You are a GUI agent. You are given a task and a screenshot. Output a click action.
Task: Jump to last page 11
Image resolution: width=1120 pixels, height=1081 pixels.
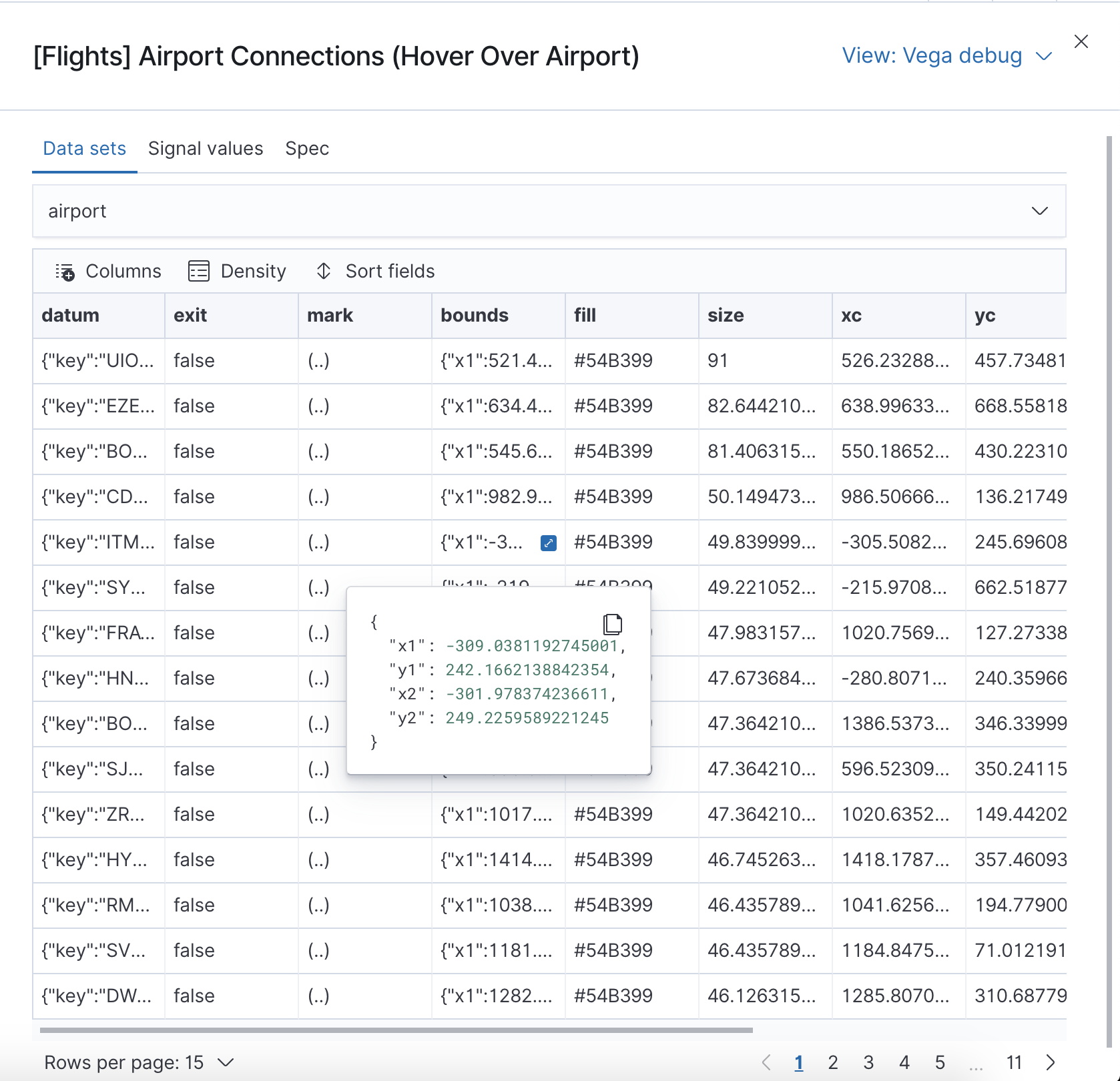(x=1014, y=1062)
